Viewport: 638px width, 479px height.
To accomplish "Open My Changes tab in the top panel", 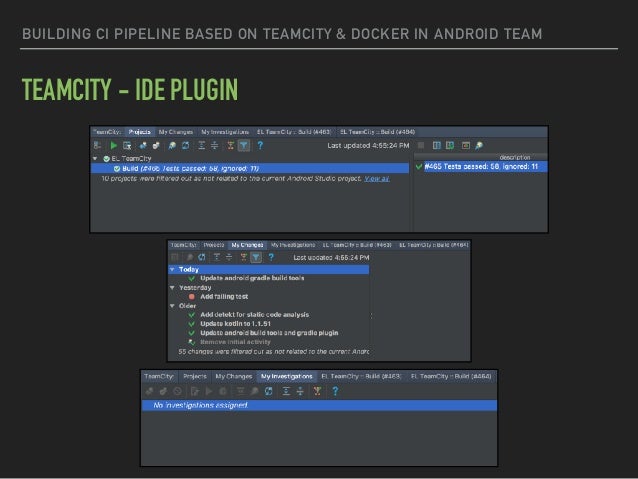I will [176, 132].
